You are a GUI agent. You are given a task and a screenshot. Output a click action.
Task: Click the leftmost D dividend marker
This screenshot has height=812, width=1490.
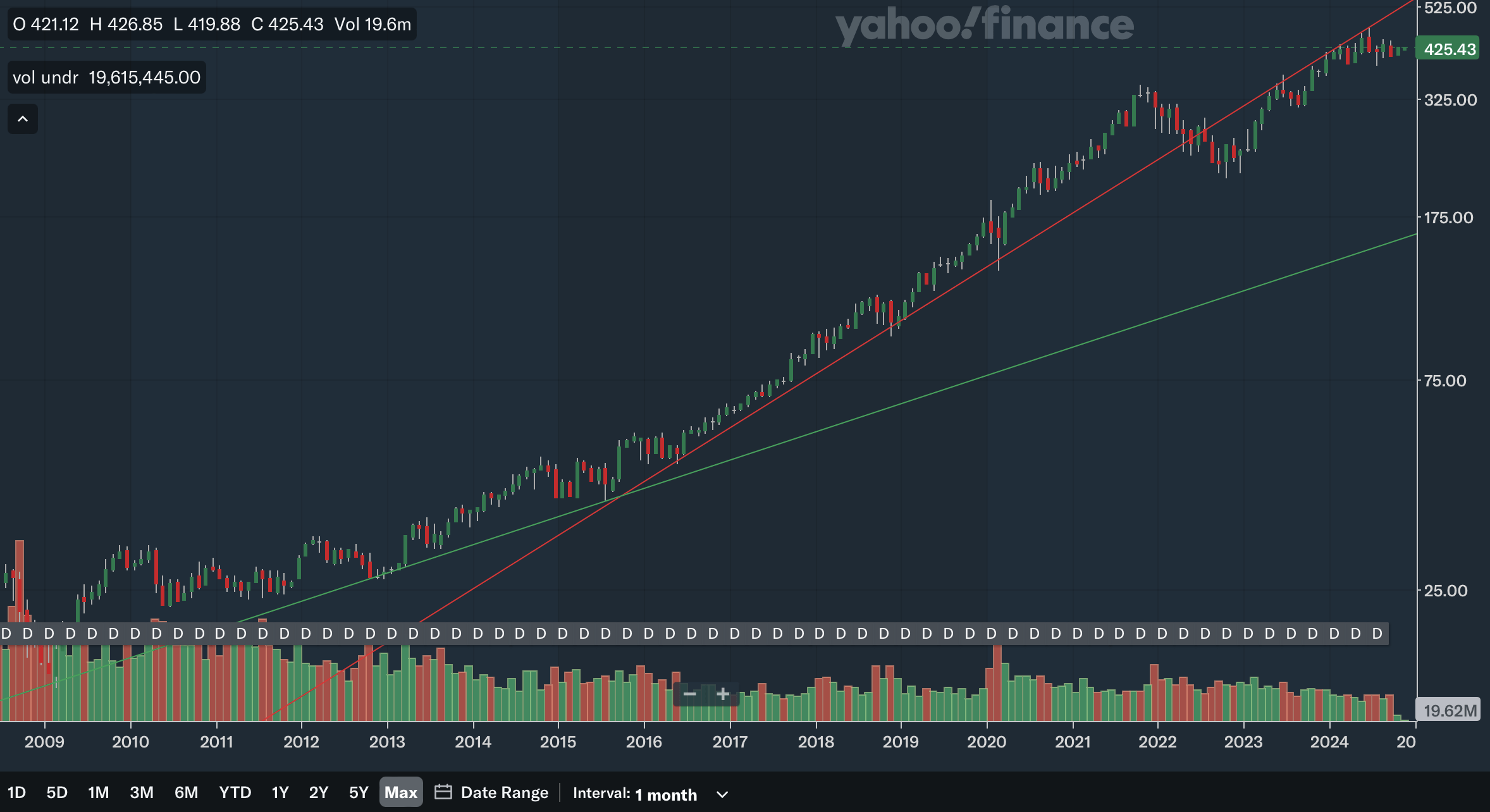pos(6,634)
